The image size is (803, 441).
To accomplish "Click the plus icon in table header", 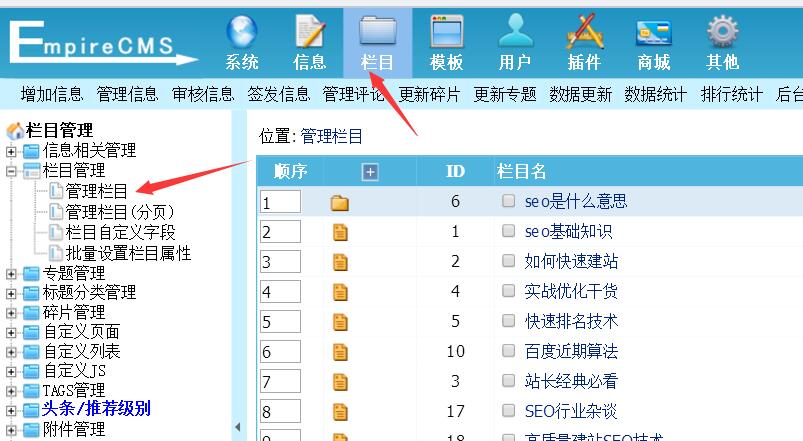I will pyautogui.click(x=370, y=172).
